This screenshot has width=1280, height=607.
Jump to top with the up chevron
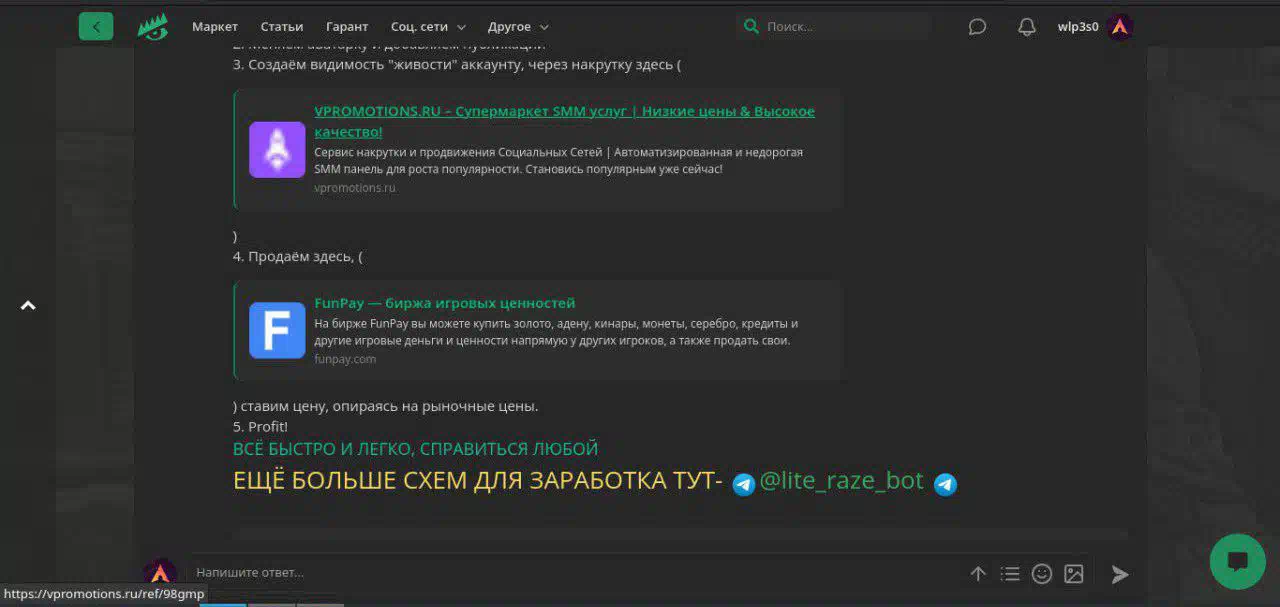pos(28,305)
